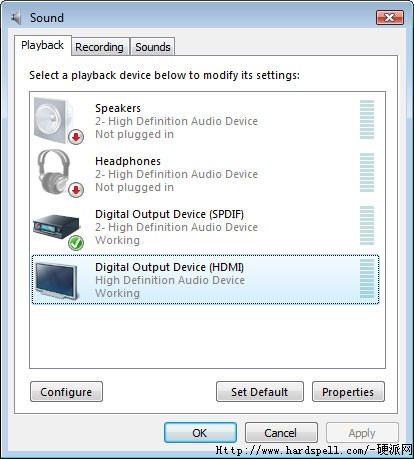Click the HDMI monitor device icon
Screen dimensions: 414x459
[57, 280]
